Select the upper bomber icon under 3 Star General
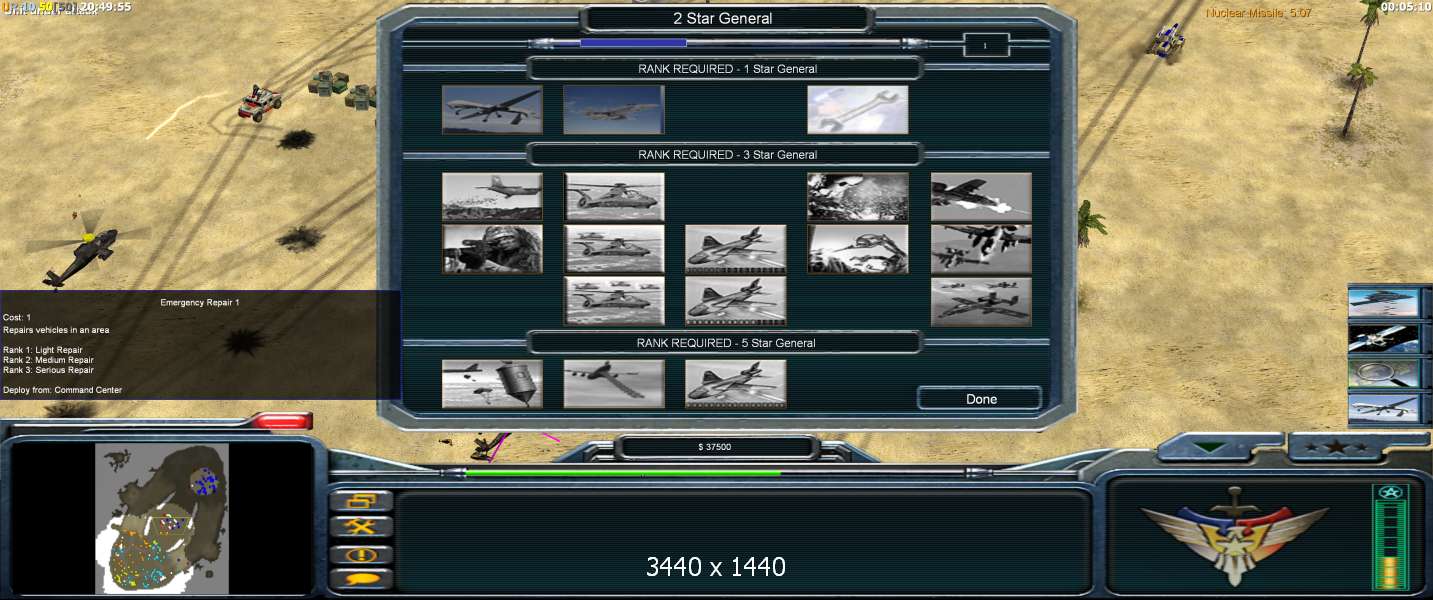Screen dimensions: 1433x600 tap(736, 248)
